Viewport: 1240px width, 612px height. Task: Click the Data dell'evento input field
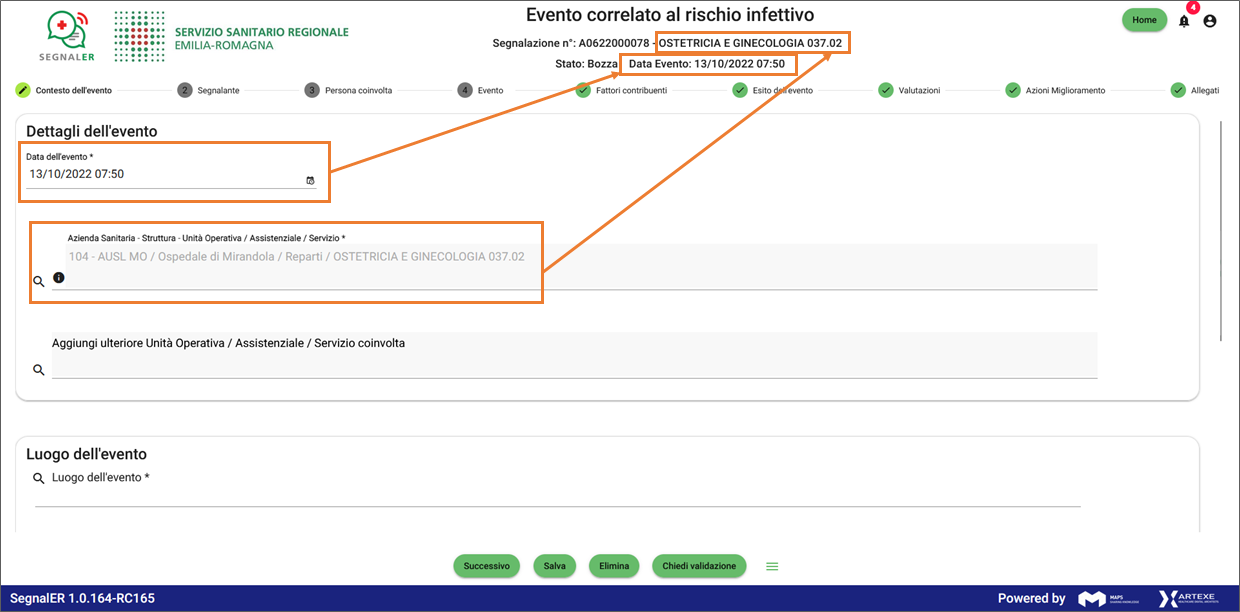click(x=160, y=175)
